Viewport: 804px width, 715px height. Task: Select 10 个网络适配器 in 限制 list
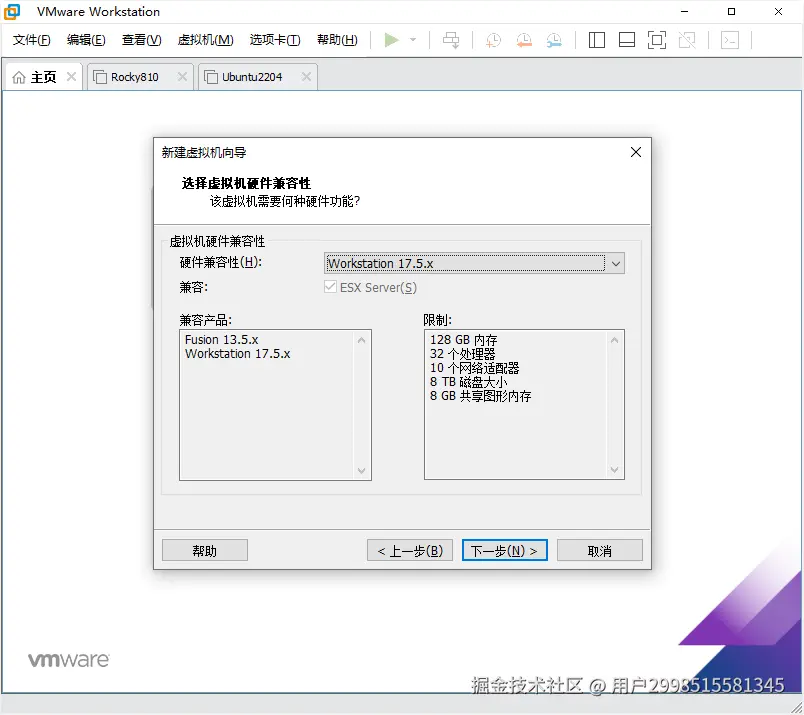pyautogui.click(x=474, y=368)
